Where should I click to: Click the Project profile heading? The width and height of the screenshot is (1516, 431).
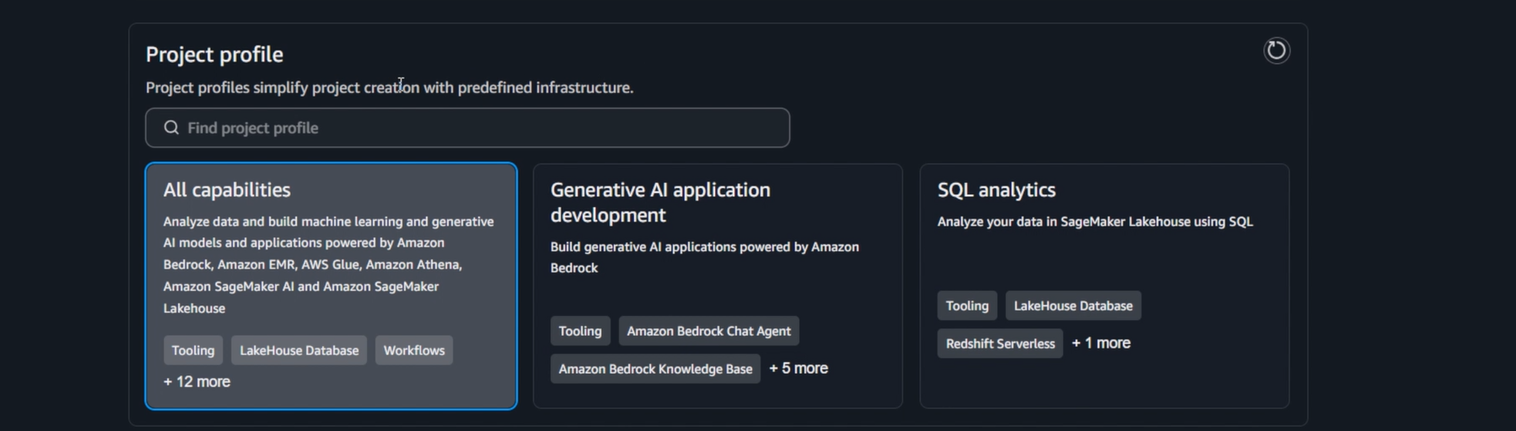click(214, 54)
